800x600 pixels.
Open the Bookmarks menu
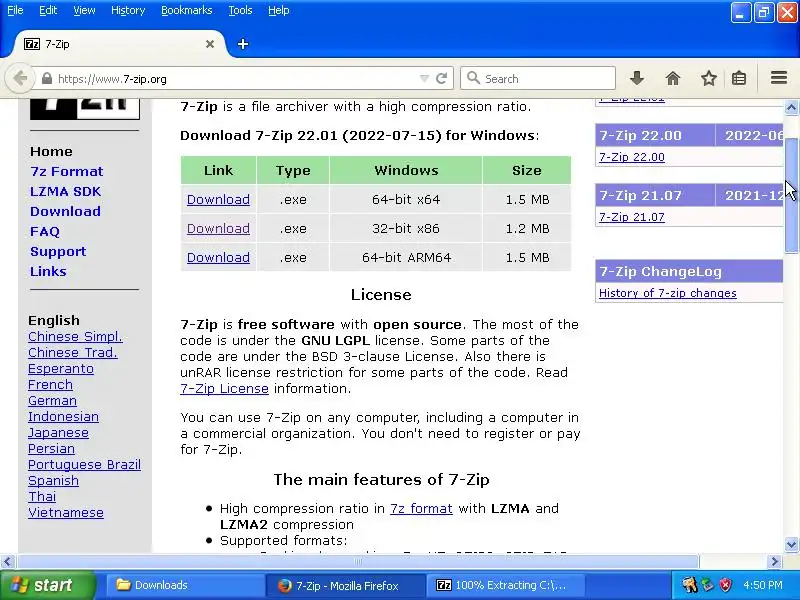click(x=187, y=10)
